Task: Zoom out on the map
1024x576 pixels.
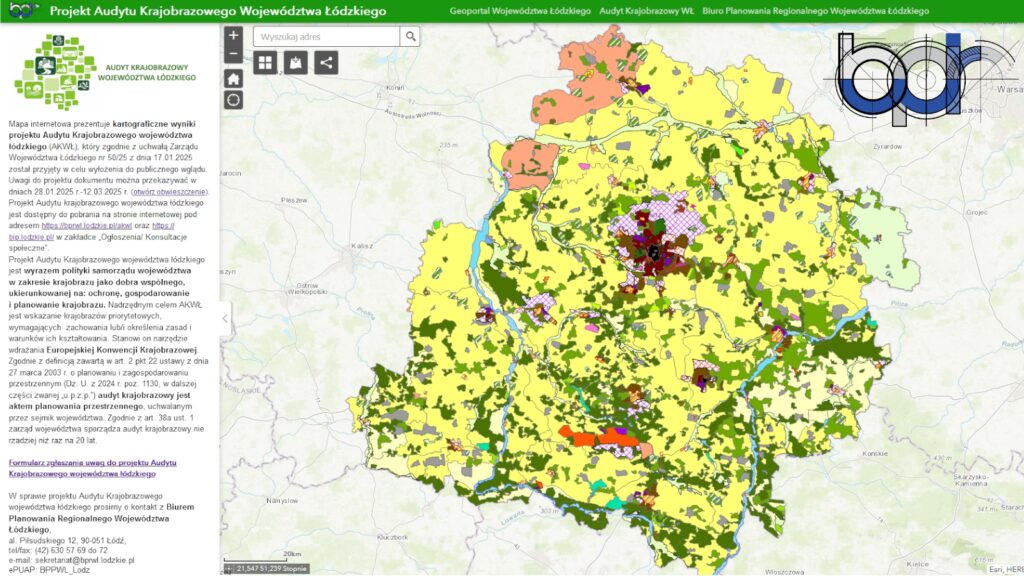Action: [233, 52]
